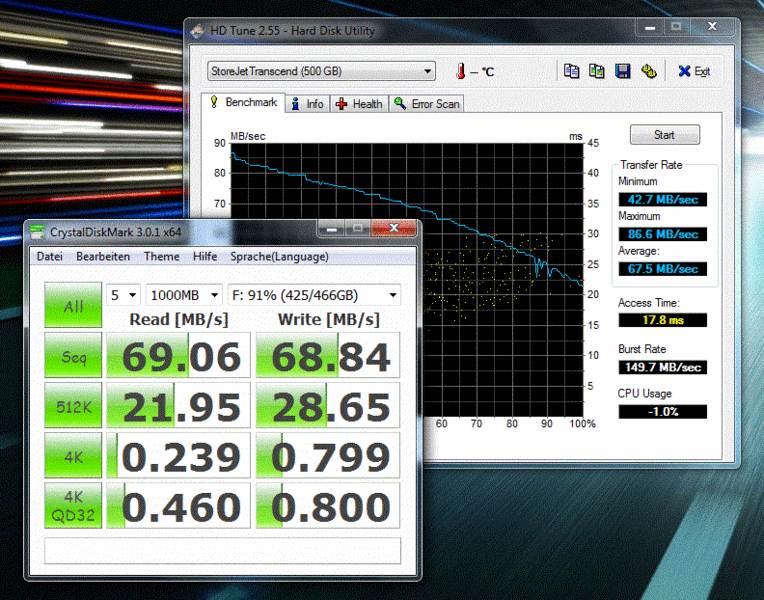The width and height of the screenshot is (764, 600).
Task: Start the HD Tune benchmark
Action: pos(665,135)
